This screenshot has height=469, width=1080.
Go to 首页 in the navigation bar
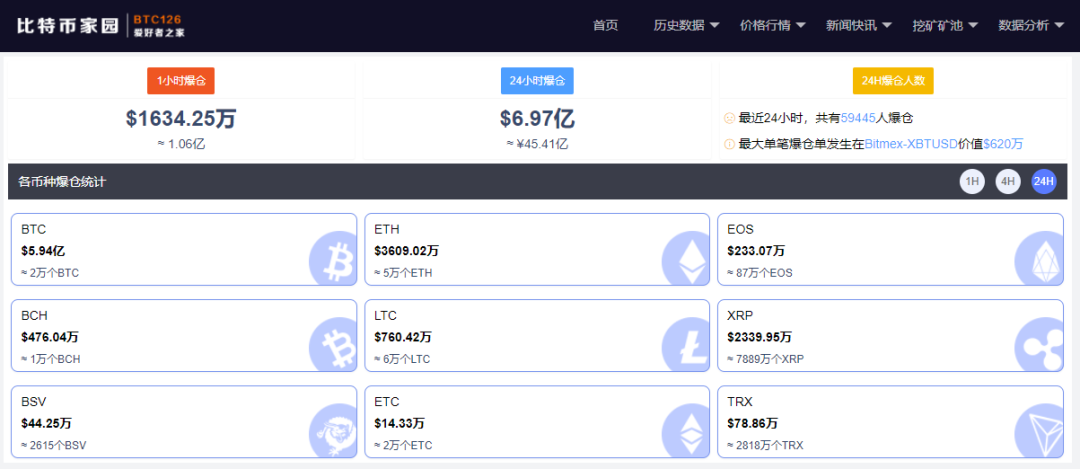(x=605, y=25)
